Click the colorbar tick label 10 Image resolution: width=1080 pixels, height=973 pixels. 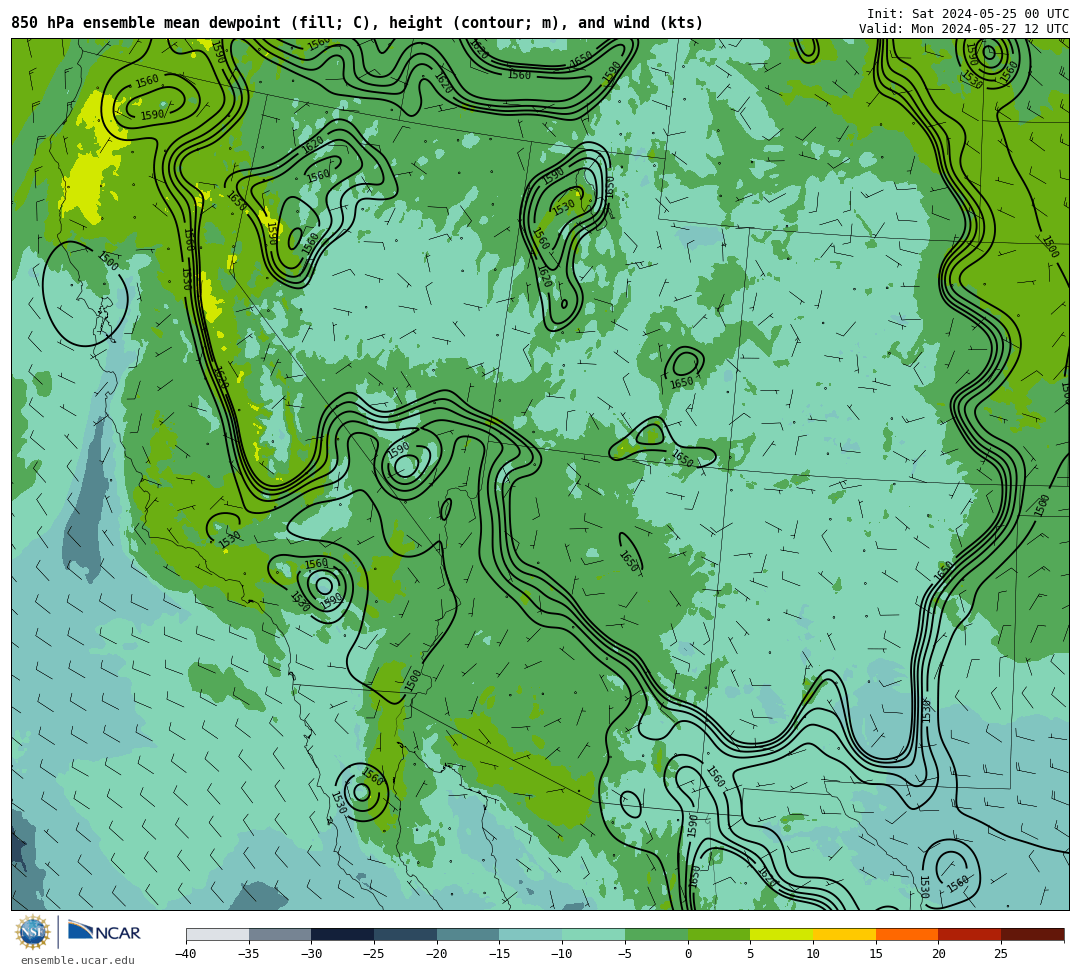click(813, 954)
